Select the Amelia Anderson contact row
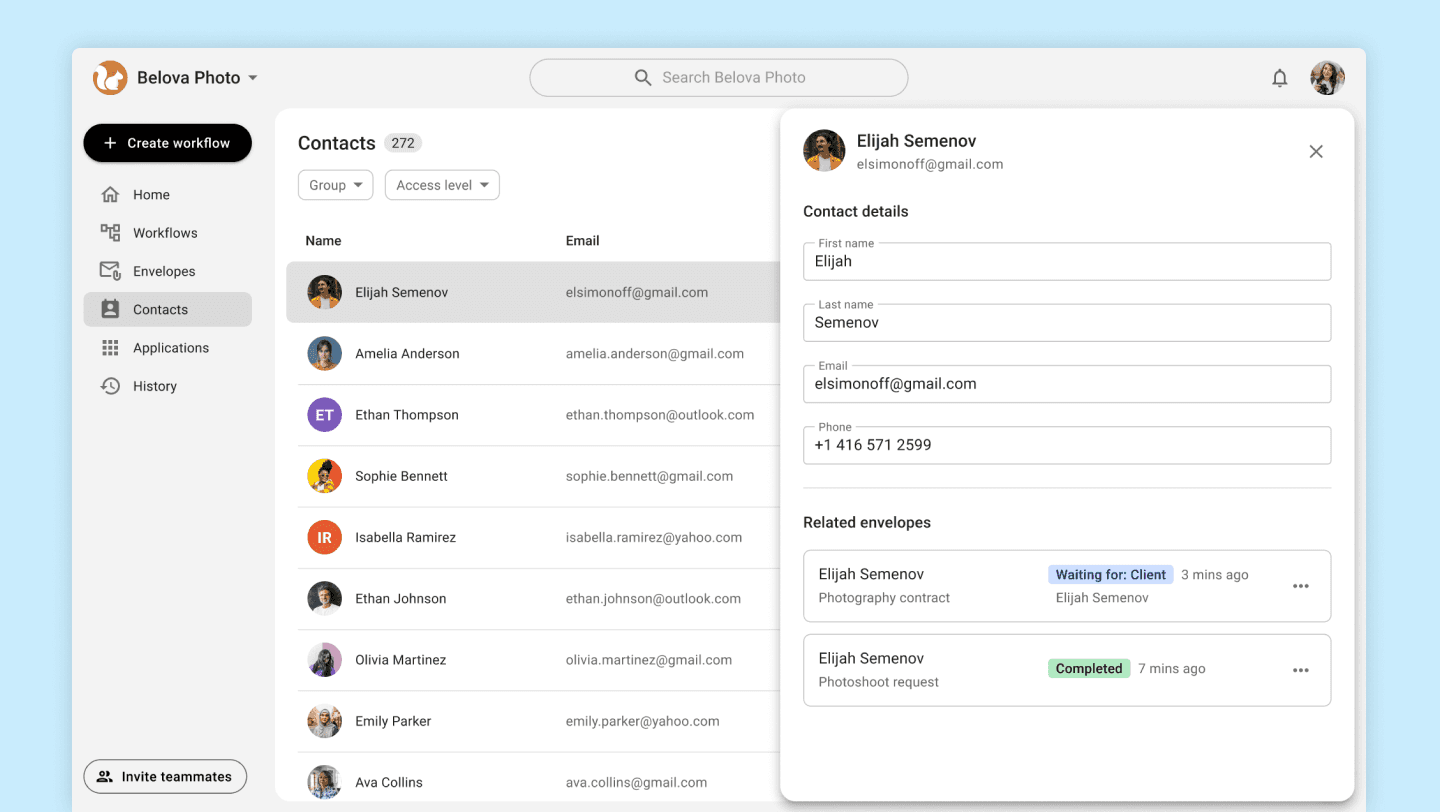 [x=539, y=354]
